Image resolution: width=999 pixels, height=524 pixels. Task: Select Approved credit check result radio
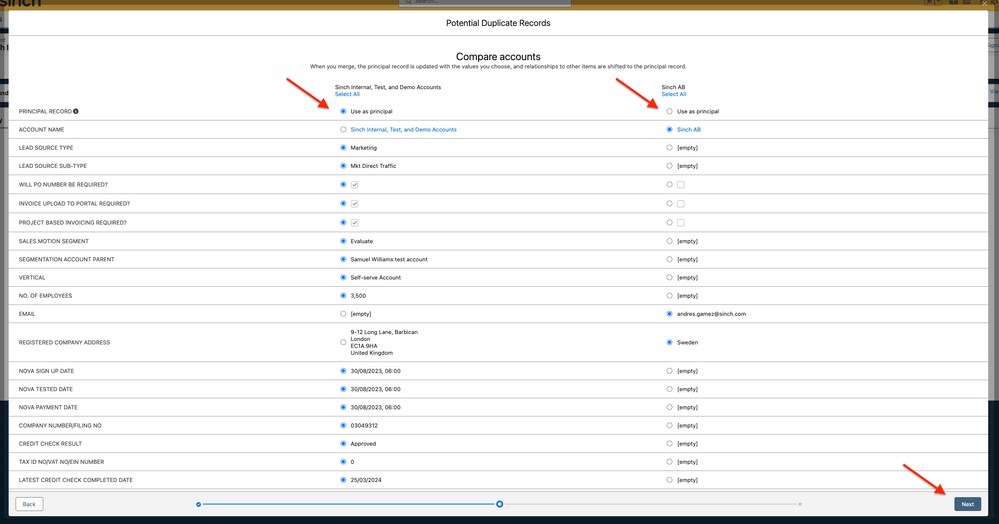[343, 444]
